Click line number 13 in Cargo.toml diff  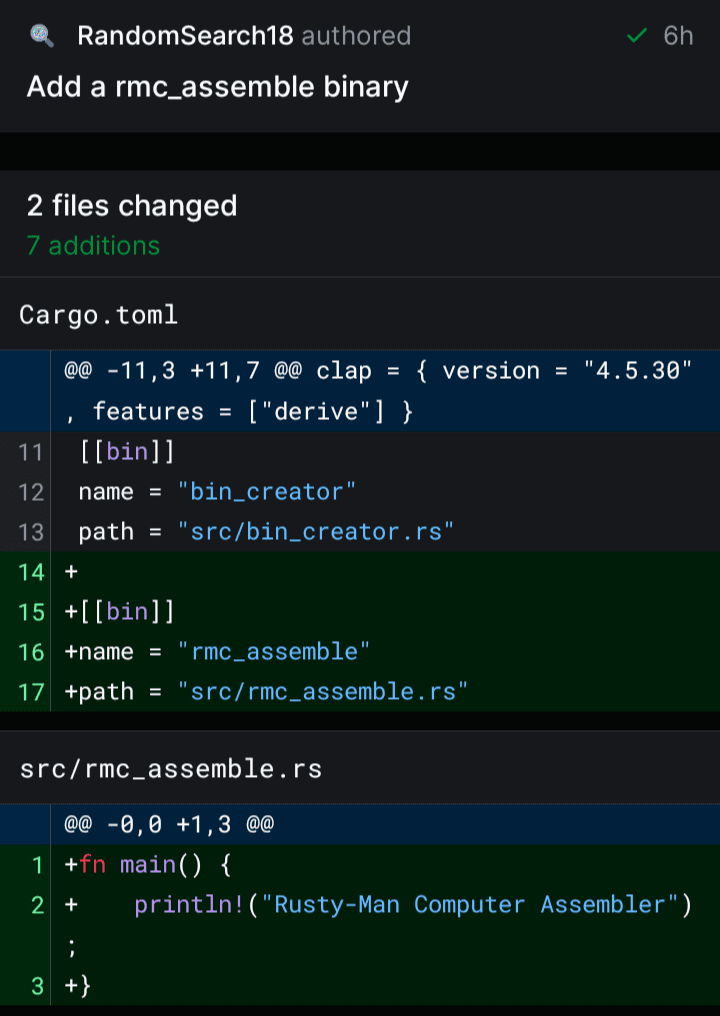pos(31,532)
